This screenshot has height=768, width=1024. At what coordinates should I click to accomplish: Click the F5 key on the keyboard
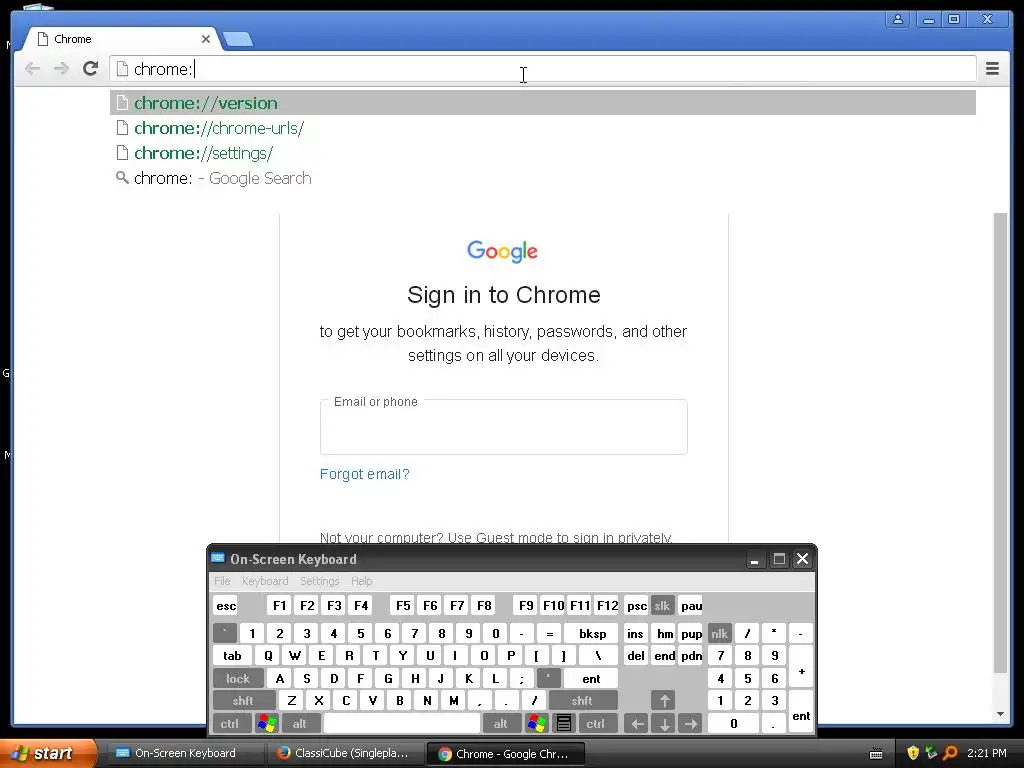(x=403, y=606)
